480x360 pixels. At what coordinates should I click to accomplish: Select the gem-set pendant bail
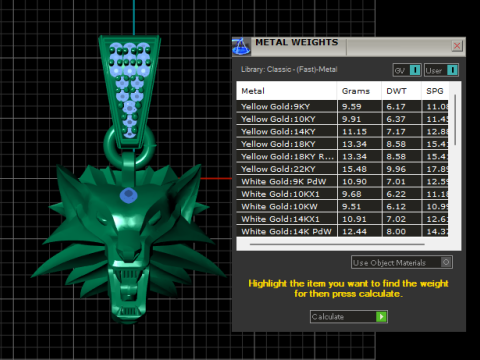pyautogui.click(x=130, y=92)
